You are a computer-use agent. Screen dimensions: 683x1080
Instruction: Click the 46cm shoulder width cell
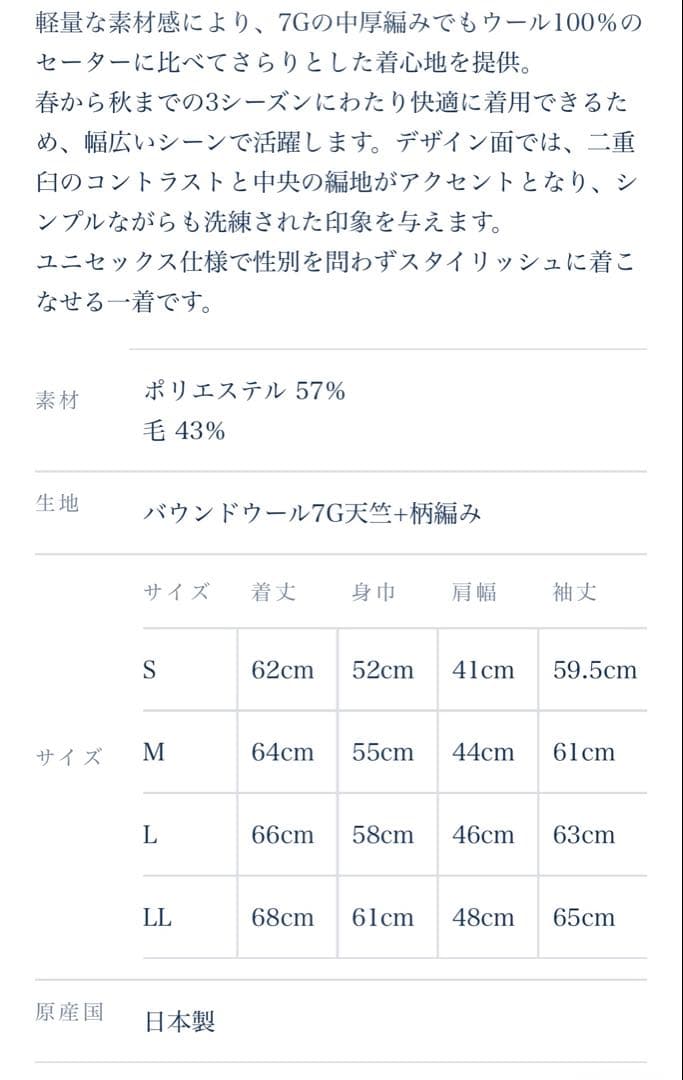click(x=483, y=835)
